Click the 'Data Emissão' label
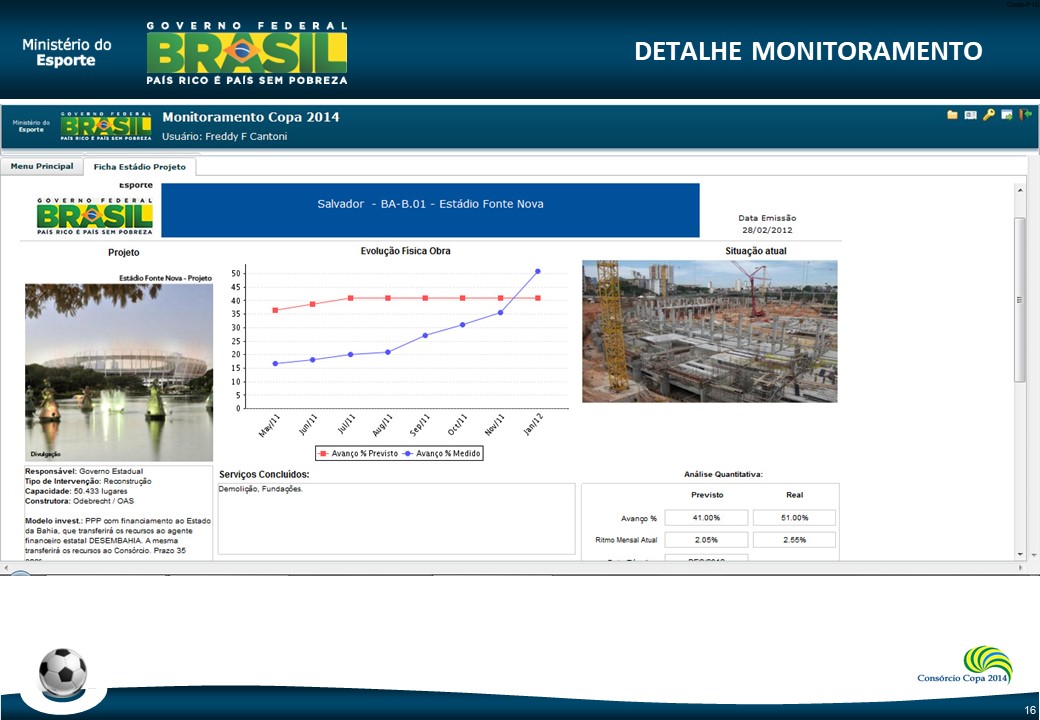1040x720 pixels. click(x=767, y=218)
